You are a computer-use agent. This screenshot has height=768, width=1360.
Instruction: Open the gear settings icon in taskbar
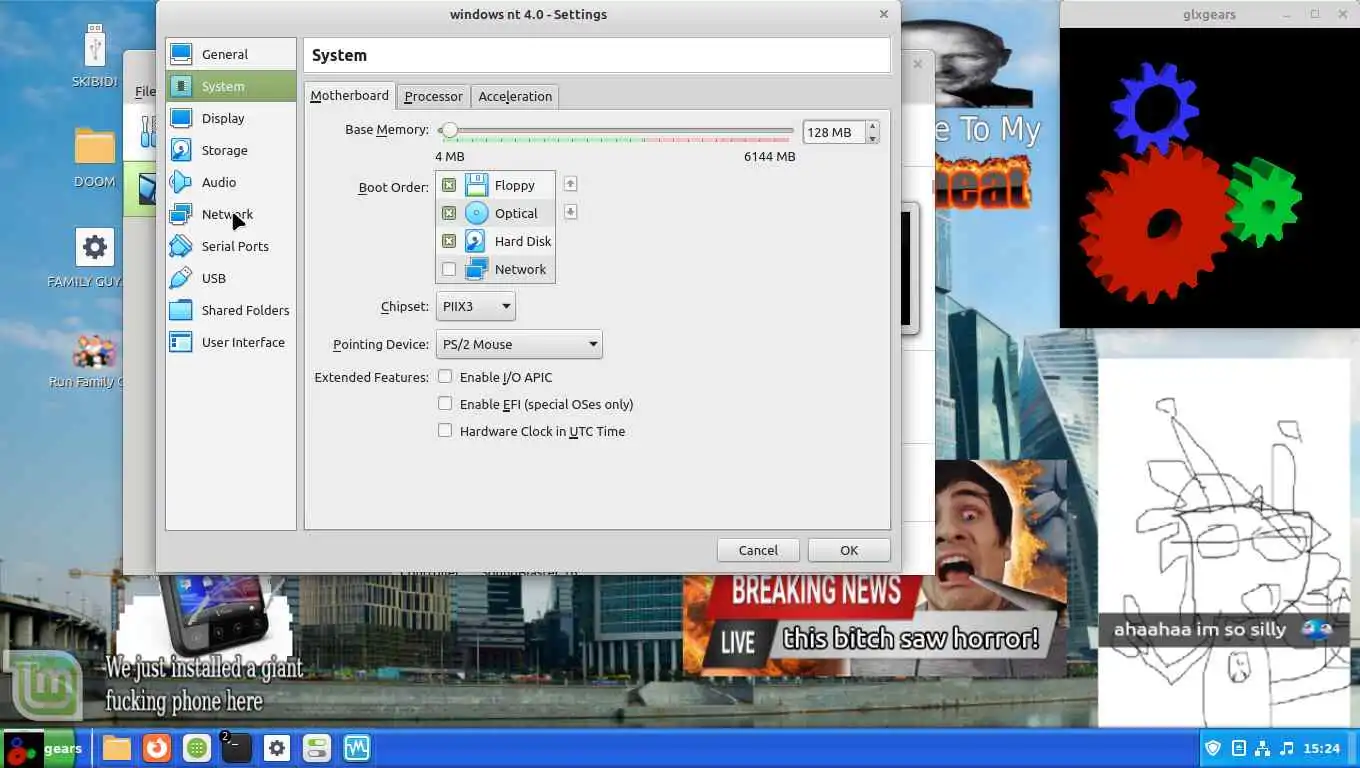pyautogui.click(x=277, y=747)
